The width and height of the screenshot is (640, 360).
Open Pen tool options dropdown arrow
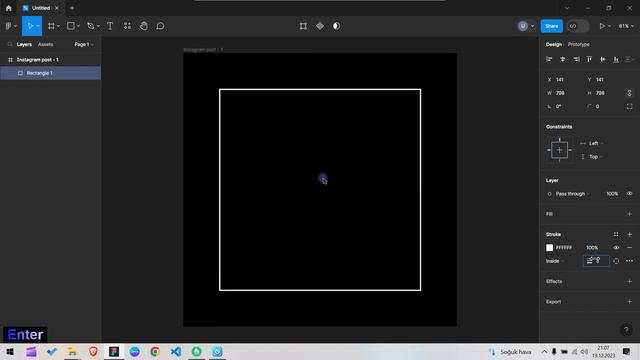tap(98, 26)
